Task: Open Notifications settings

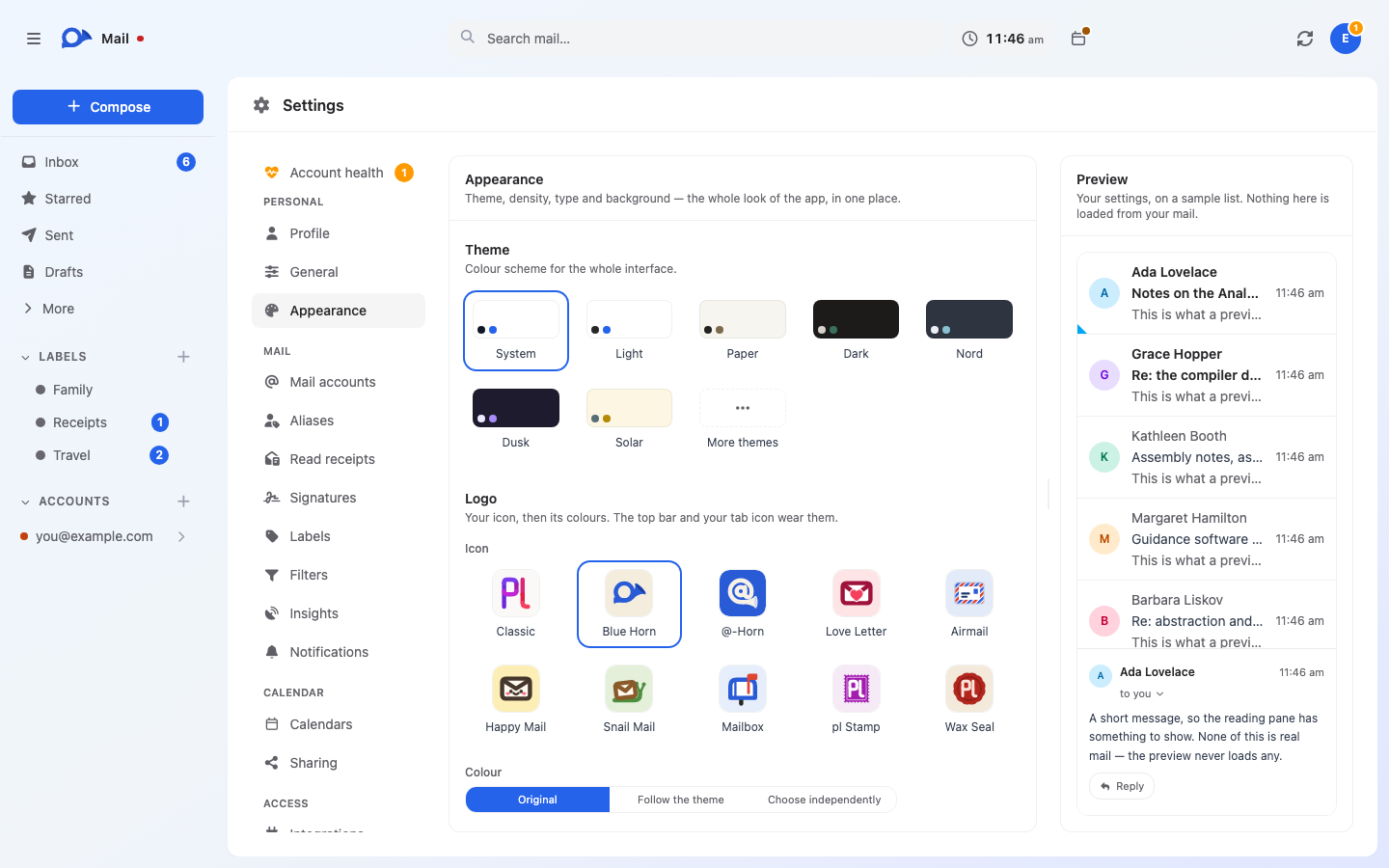Action: coord(339,652)
